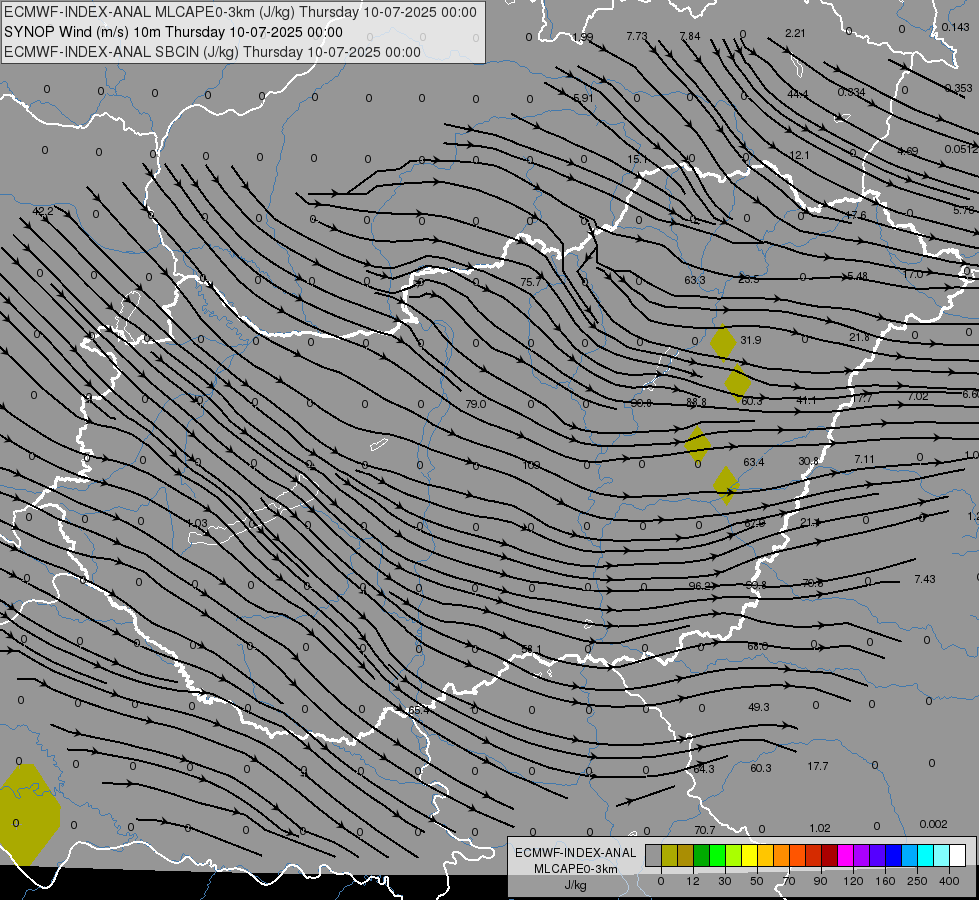The image size is (979, 900).
Task: Select the map value 96.2
Action: tap(700, 586)
